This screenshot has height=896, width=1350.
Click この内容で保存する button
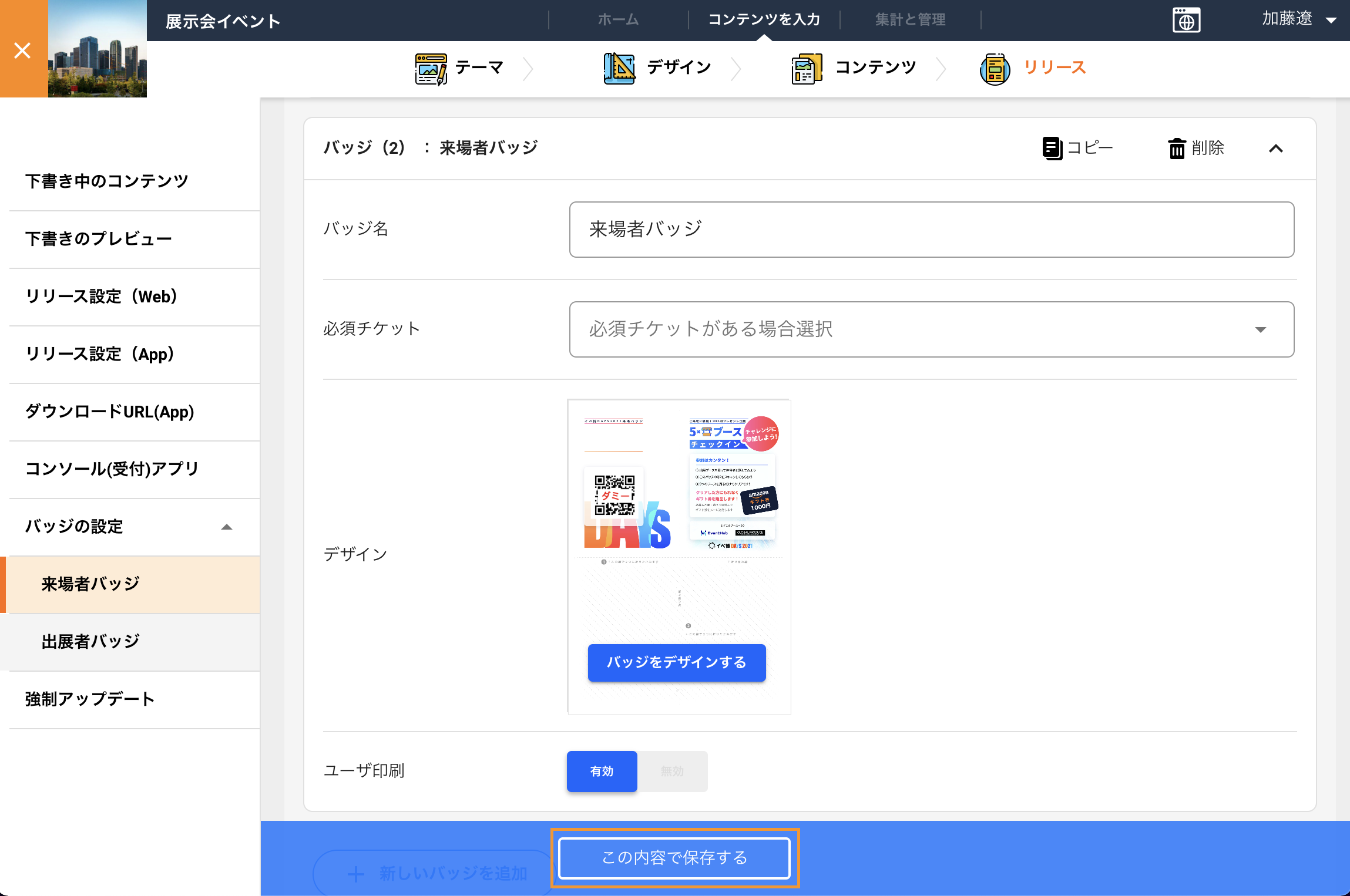[x=674, y=858]
